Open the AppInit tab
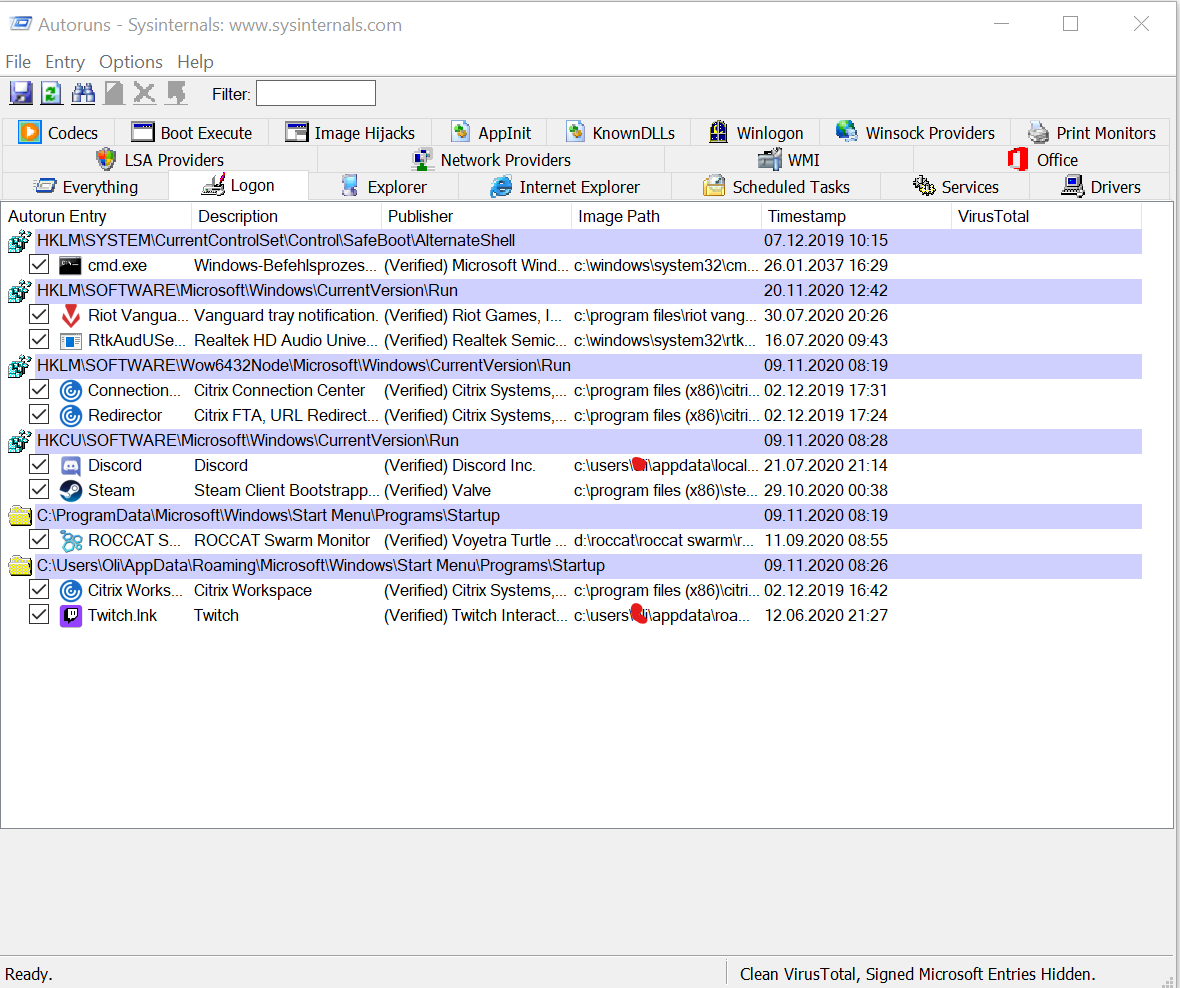The image size is (1180, 988). 491,133
